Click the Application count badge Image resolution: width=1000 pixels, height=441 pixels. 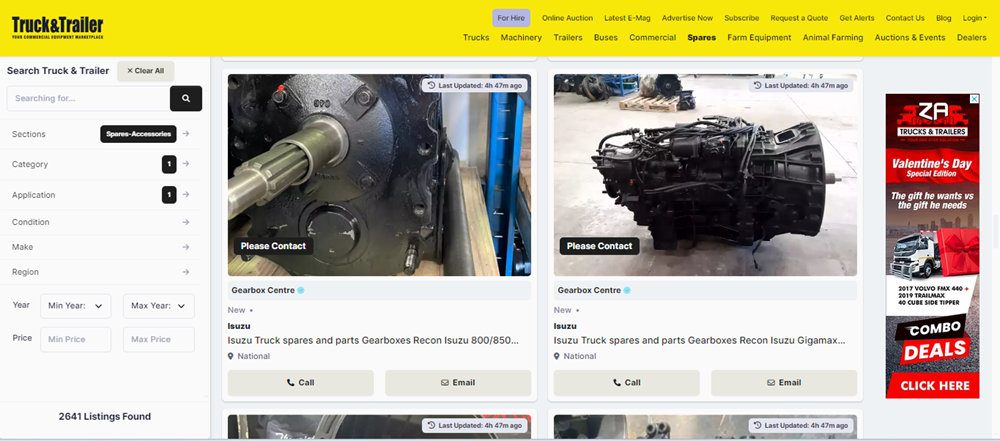coord(169,195)
